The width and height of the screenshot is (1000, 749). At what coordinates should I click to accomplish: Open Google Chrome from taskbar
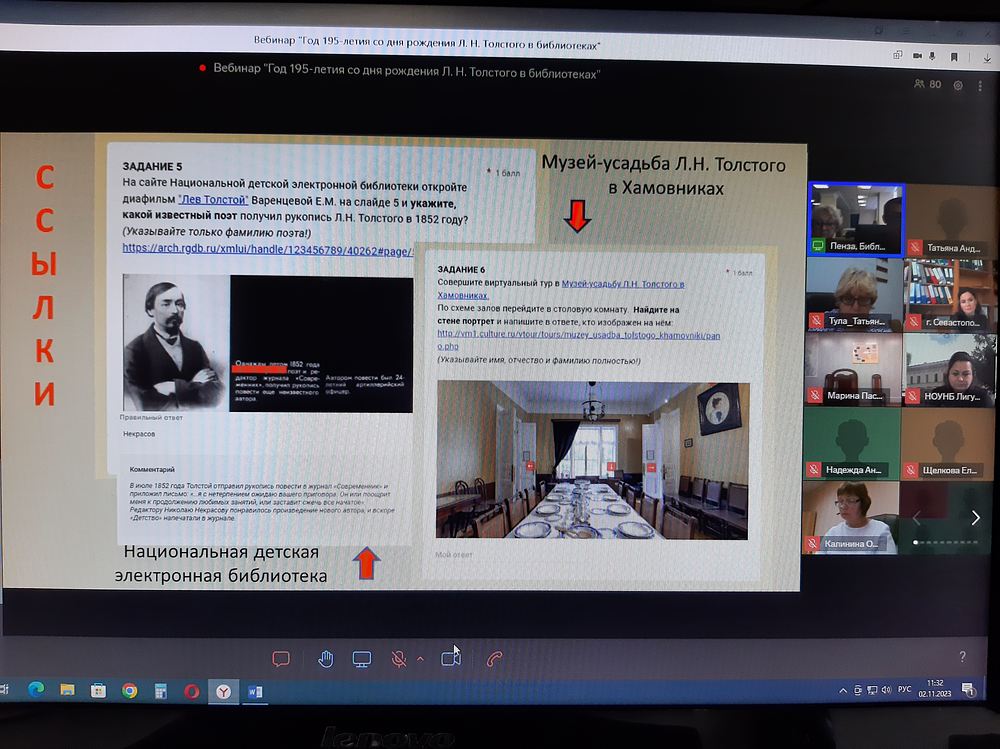click(x=129, y=691)
